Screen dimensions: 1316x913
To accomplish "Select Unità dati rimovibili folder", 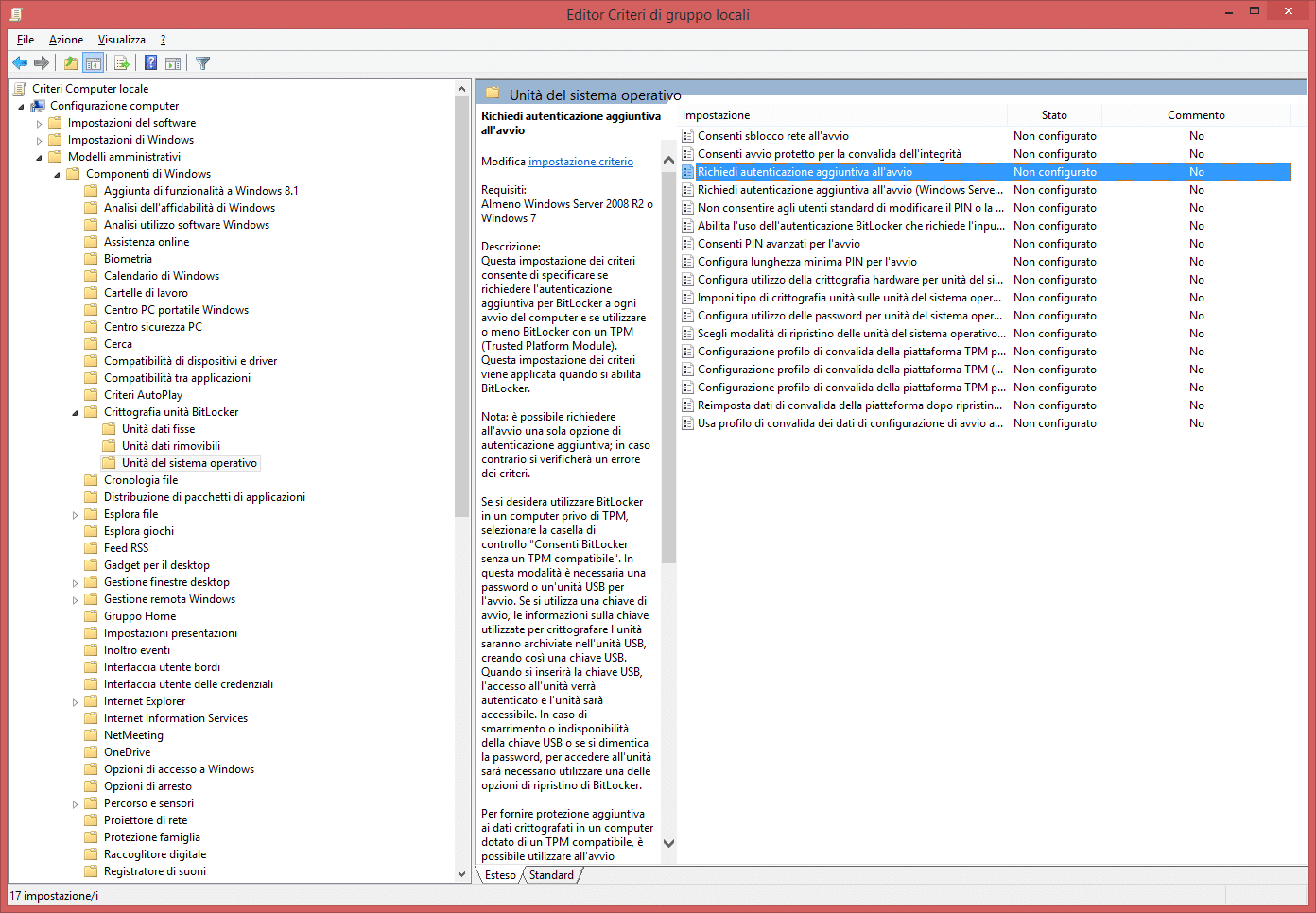I will [170, 446].
